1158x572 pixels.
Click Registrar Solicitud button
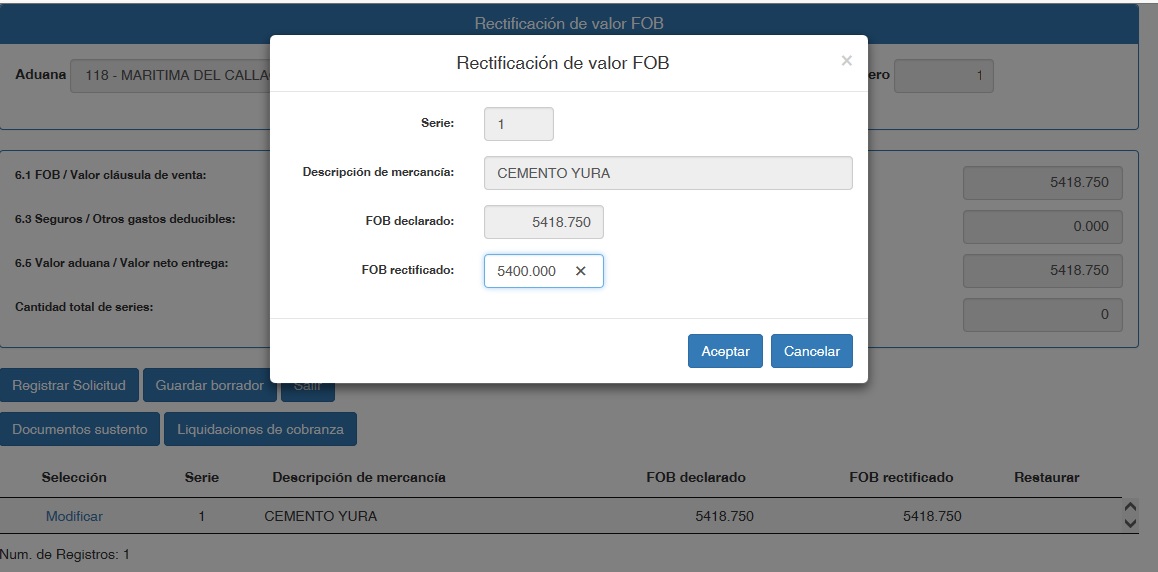[69, 385]
